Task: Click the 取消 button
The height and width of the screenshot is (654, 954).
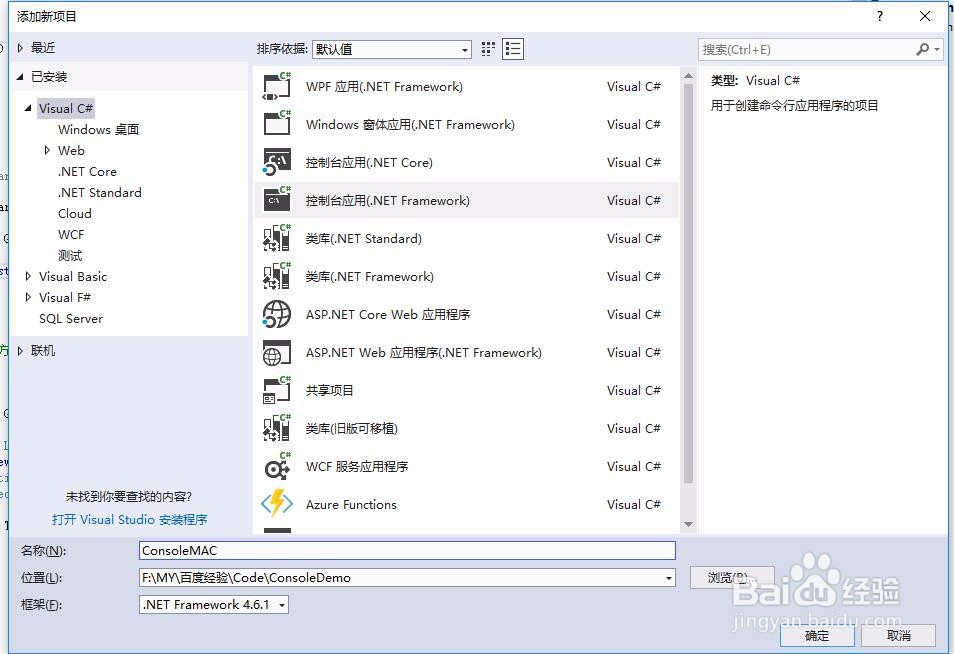Action: click(x=899, y=636)
